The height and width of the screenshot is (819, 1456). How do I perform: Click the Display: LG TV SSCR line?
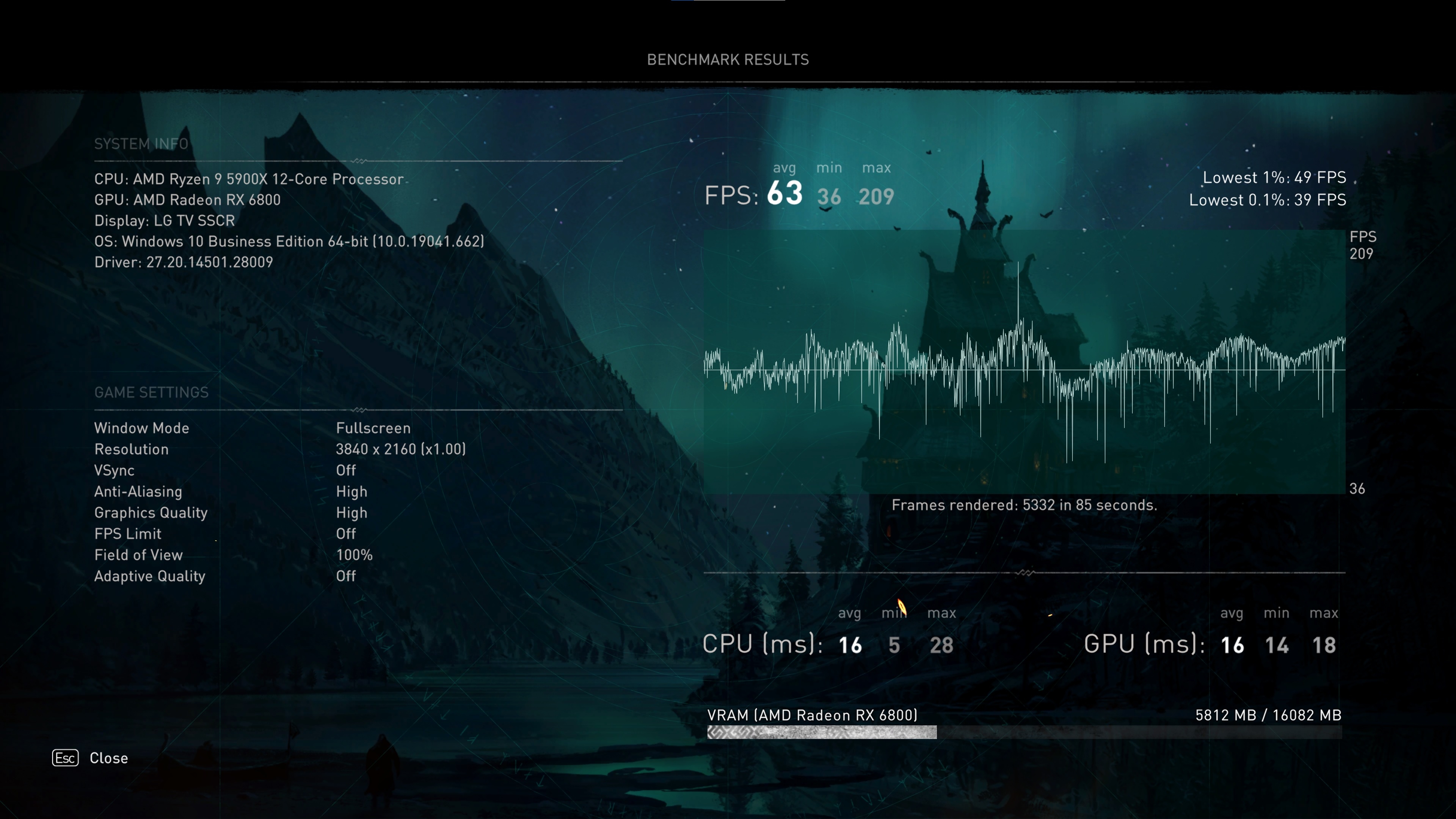click(x=165, y=220)
